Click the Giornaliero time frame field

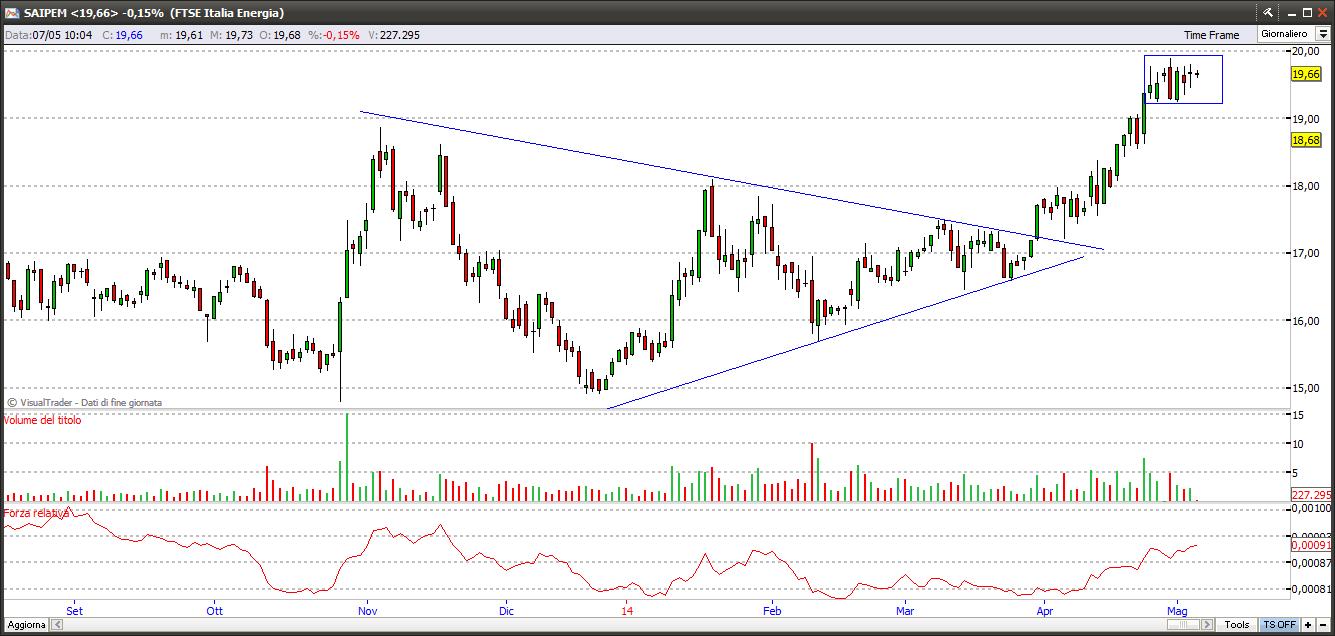1286,34
